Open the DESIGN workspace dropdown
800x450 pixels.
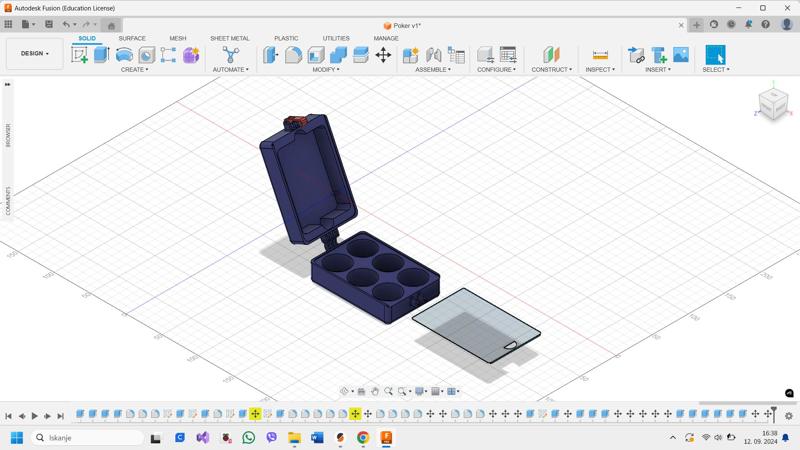point(35,53)
